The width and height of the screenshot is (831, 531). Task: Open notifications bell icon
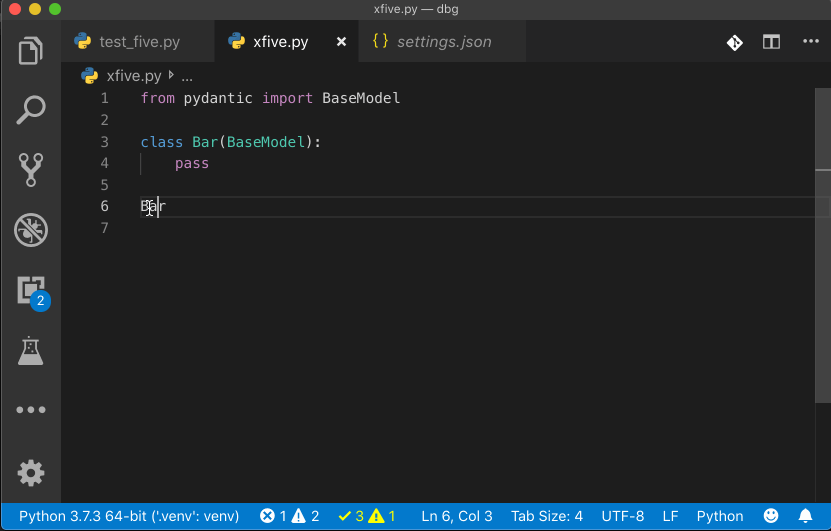click(805, 515)
